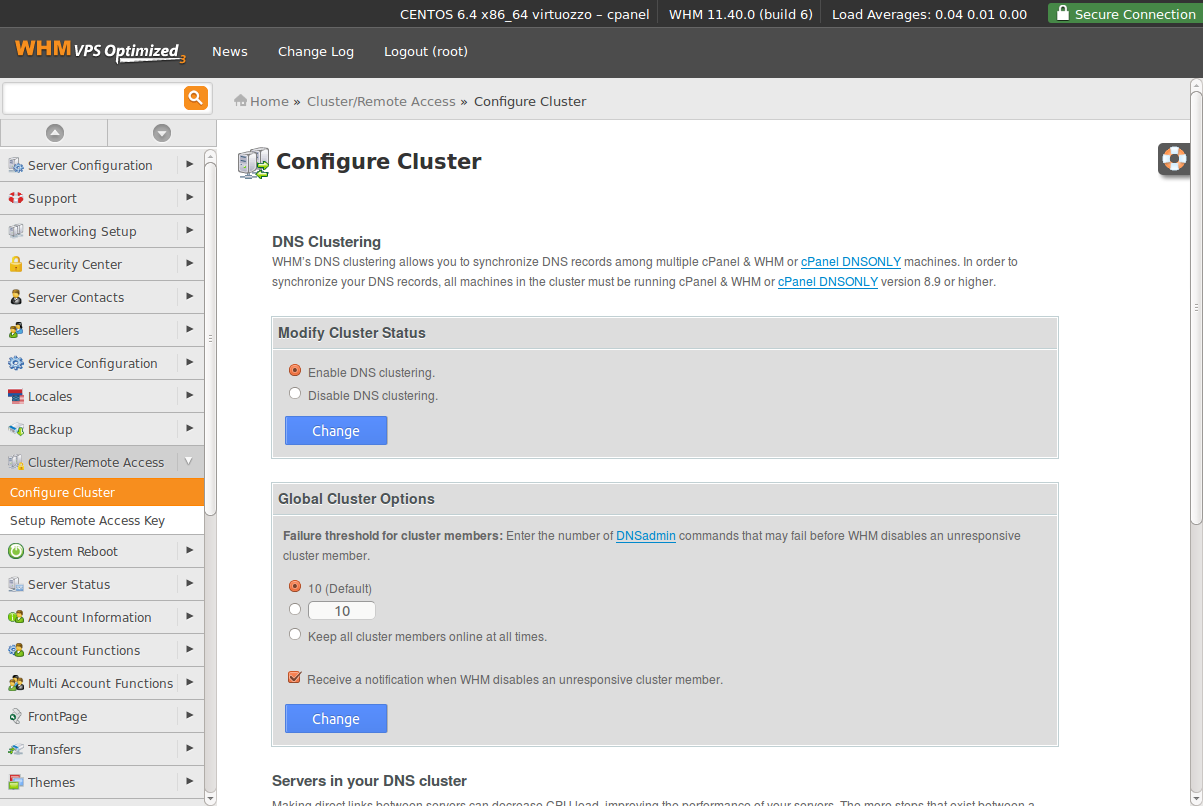Click the sidebar search input field

(93, 97)
